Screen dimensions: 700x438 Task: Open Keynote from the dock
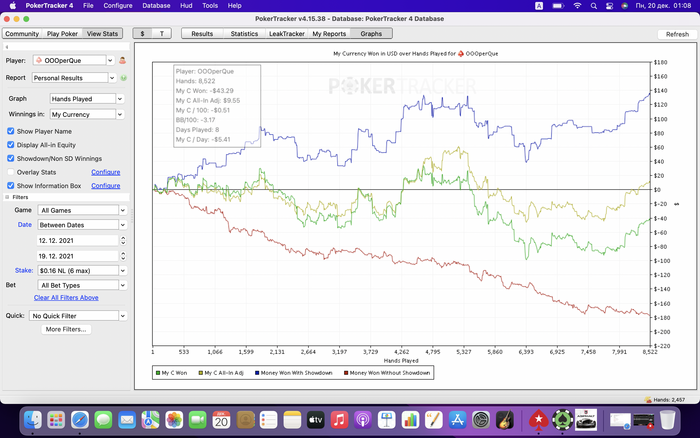(x=387, y=420)
